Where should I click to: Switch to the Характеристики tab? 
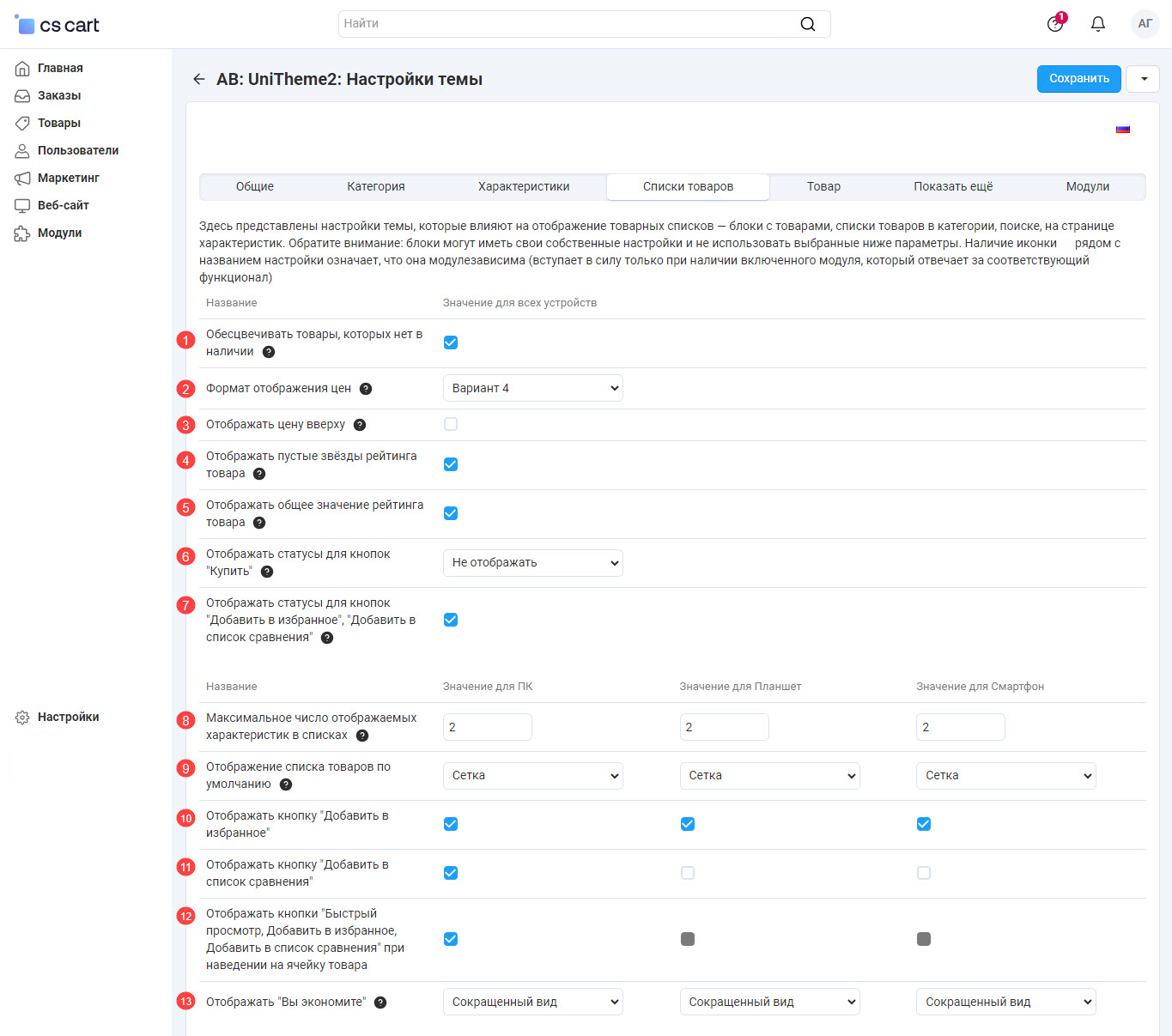point(524,186)
